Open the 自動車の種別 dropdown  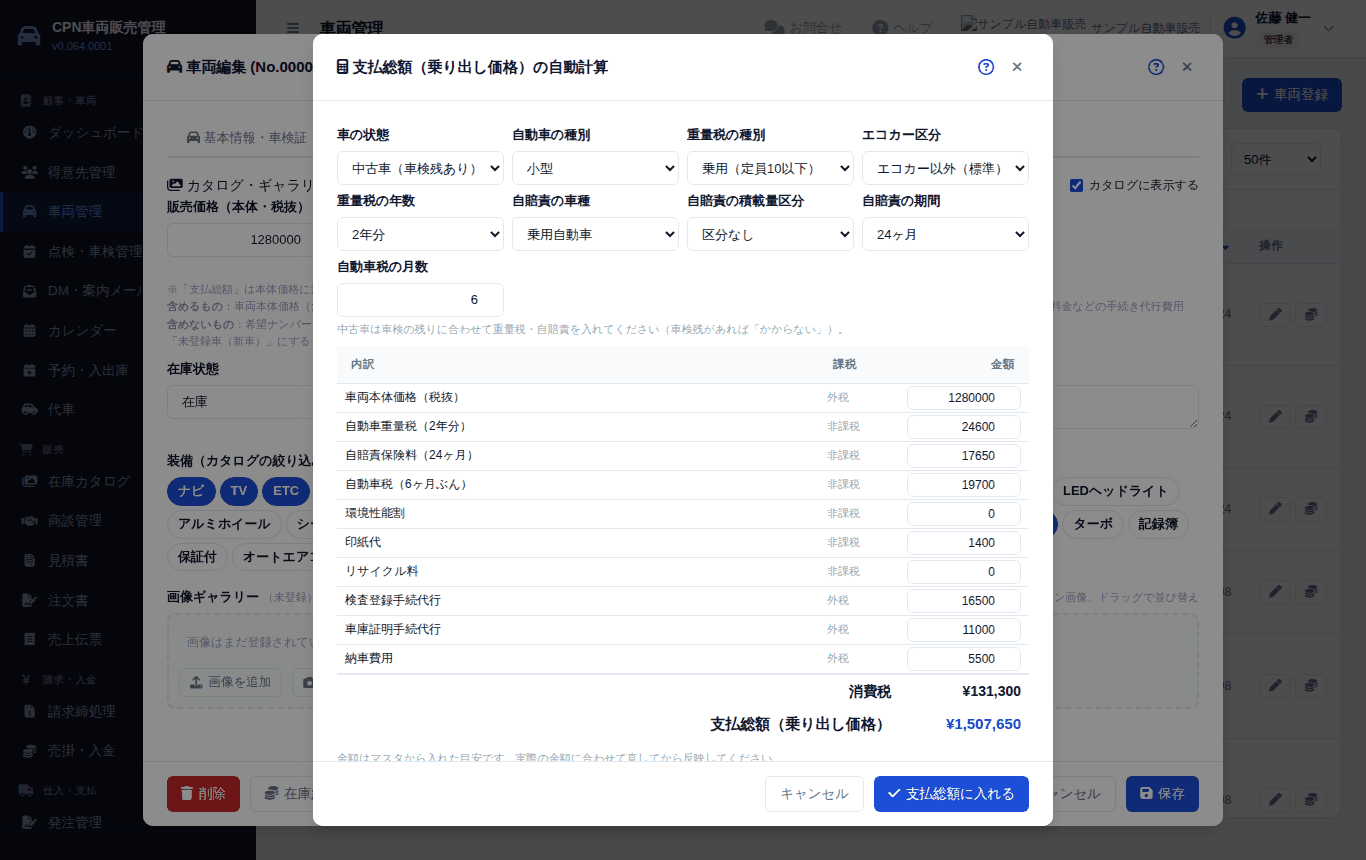595,168
